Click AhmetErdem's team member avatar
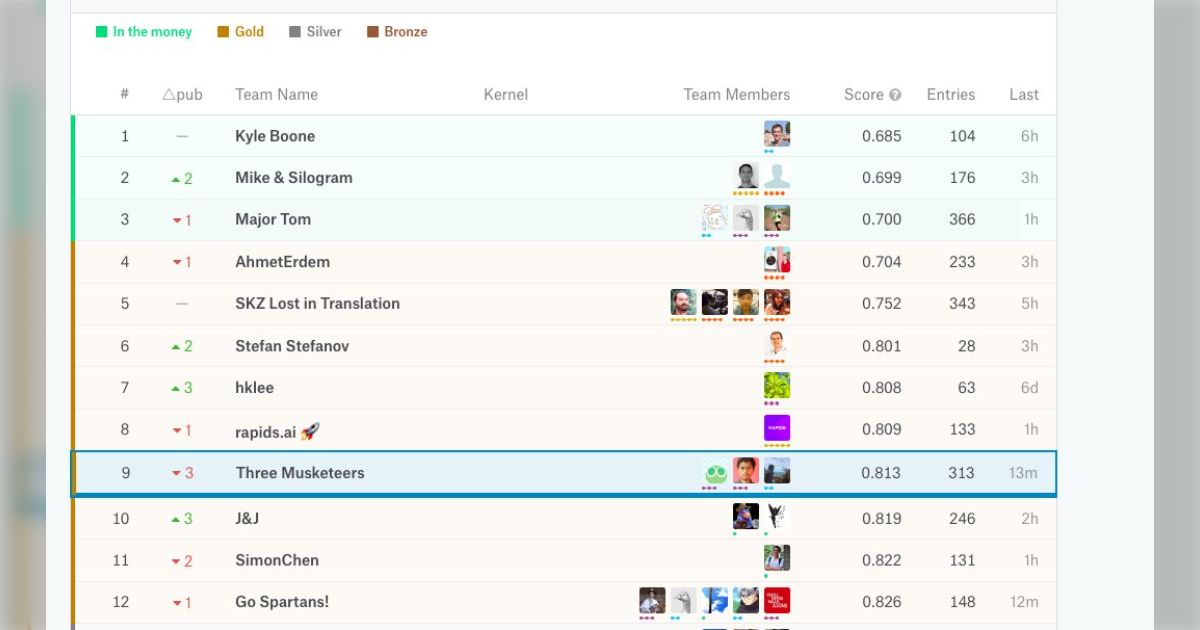This screenshot has width=1200, height=630. (777, 260)
